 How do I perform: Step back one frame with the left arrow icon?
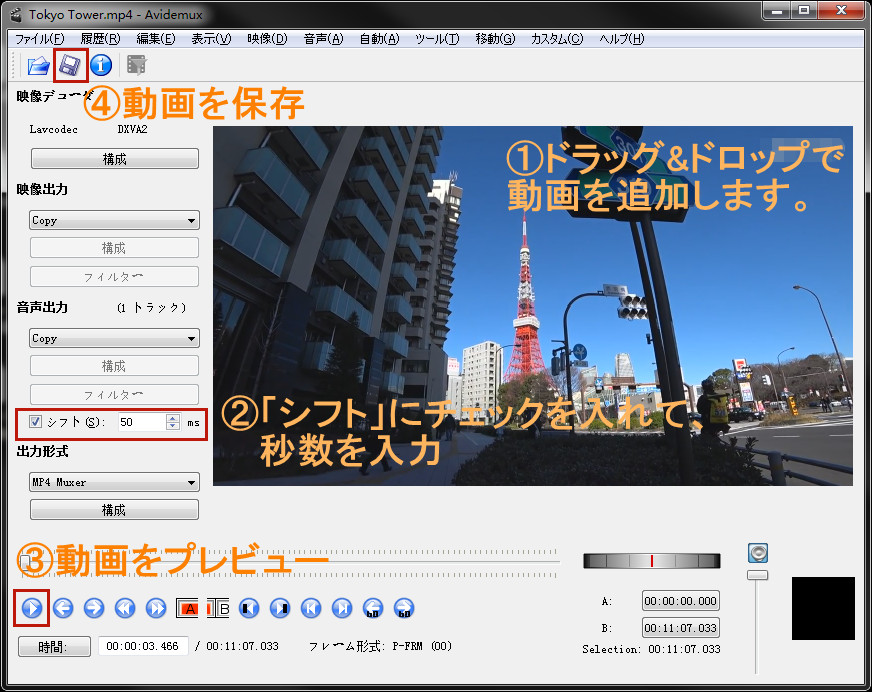[62, 608]
